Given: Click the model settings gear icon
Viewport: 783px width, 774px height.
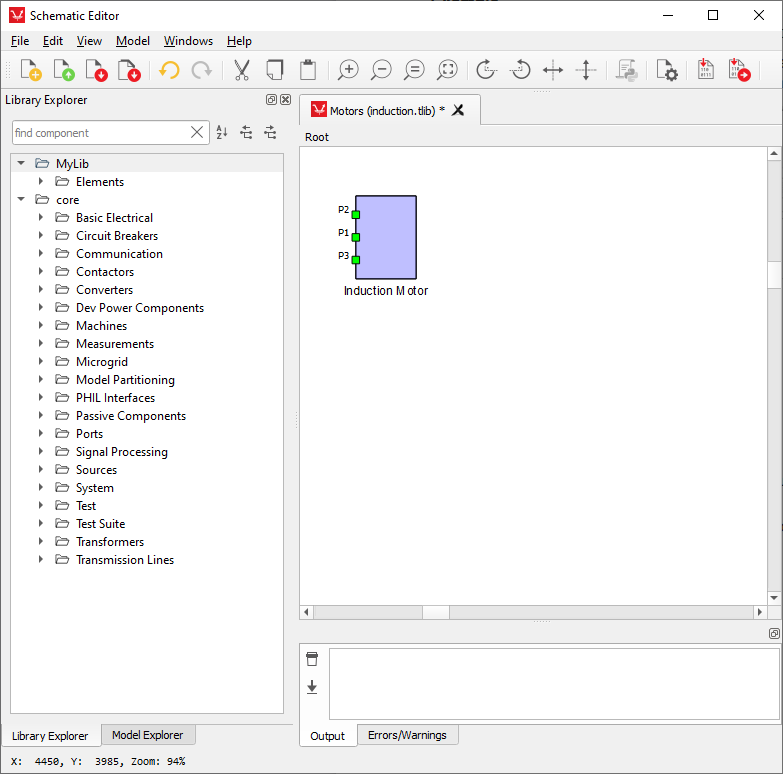Looking at the screenshot, I should pos(667,70).
